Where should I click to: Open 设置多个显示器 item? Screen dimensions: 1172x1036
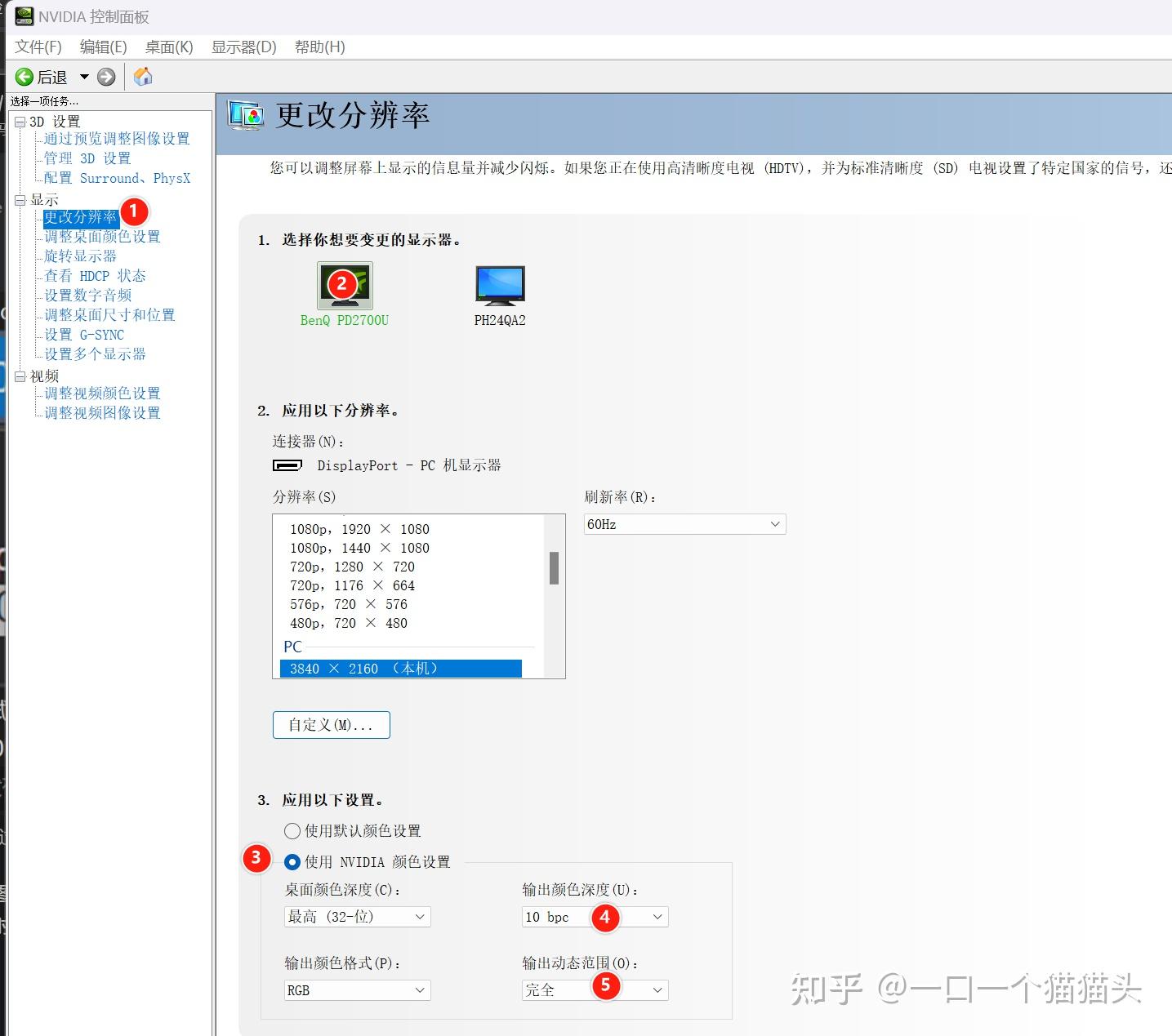95,354
